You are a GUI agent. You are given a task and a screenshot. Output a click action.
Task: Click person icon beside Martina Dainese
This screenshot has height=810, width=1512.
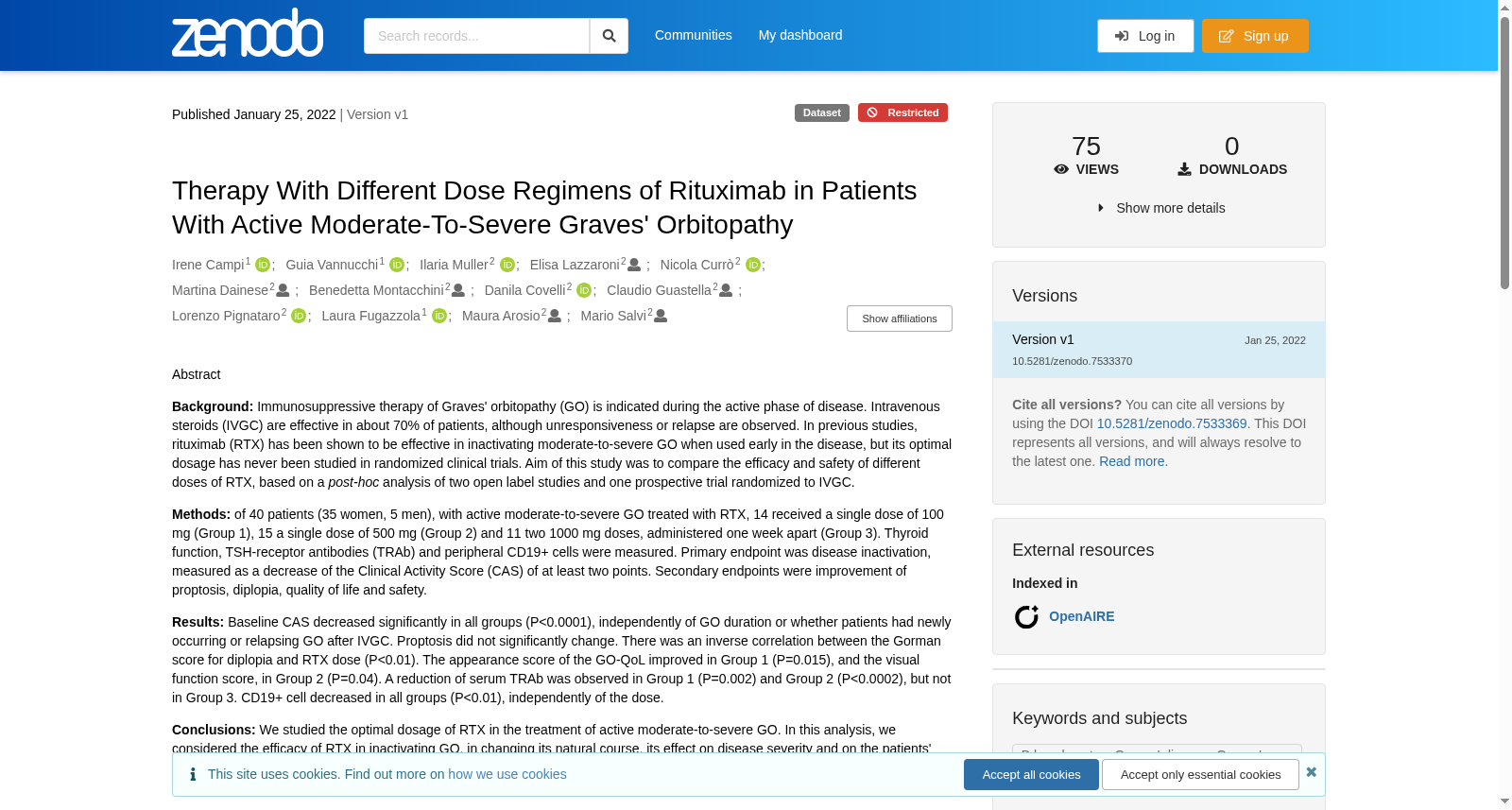(283, 290)
